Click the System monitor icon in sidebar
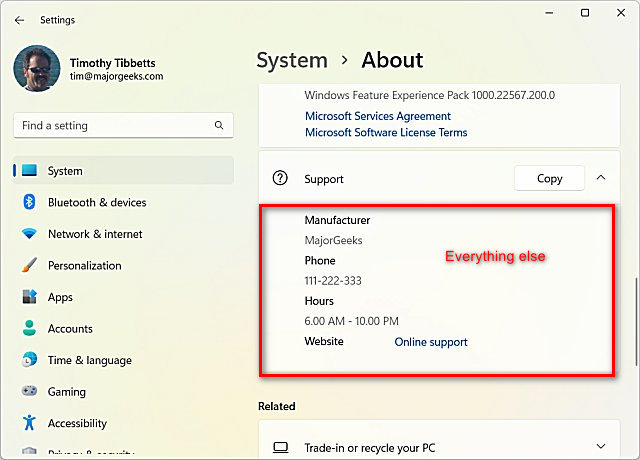The height and width of the screenshot is (460, 640). [29, 170]
